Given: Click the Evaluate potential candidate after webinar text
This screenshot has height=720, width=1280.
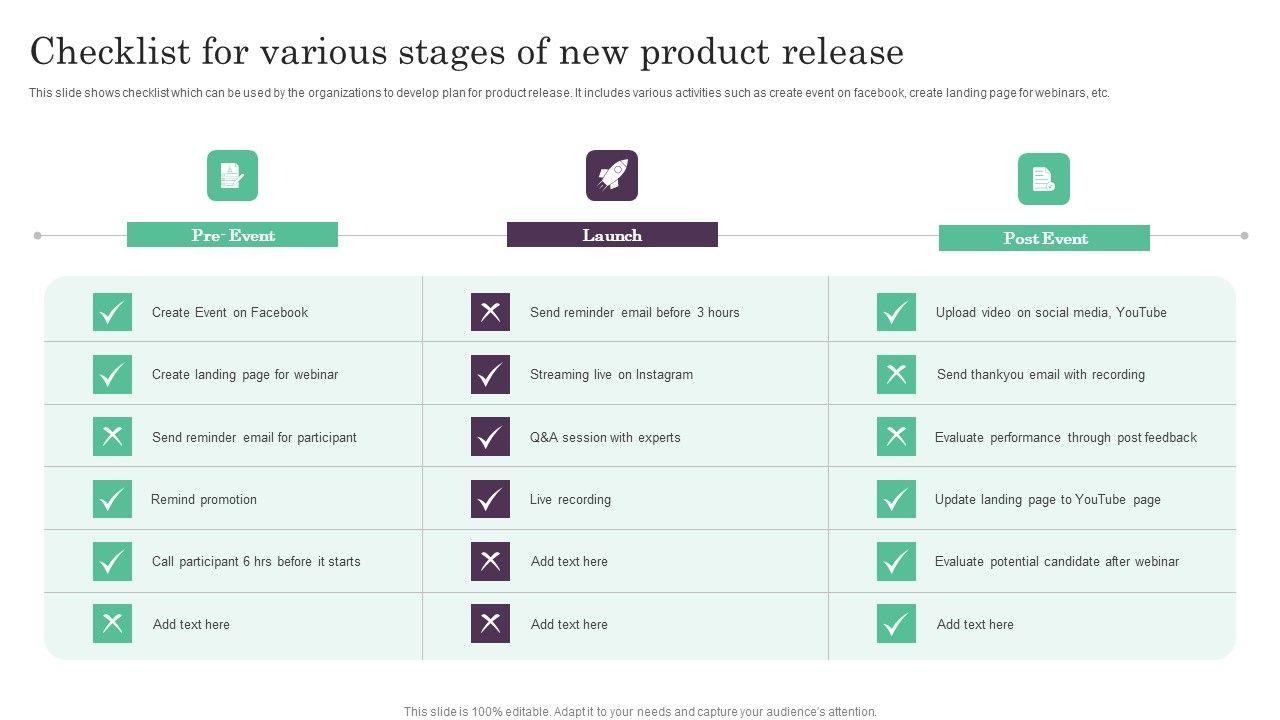Looking at the screenshot, I should click(x=1056, y=561).
